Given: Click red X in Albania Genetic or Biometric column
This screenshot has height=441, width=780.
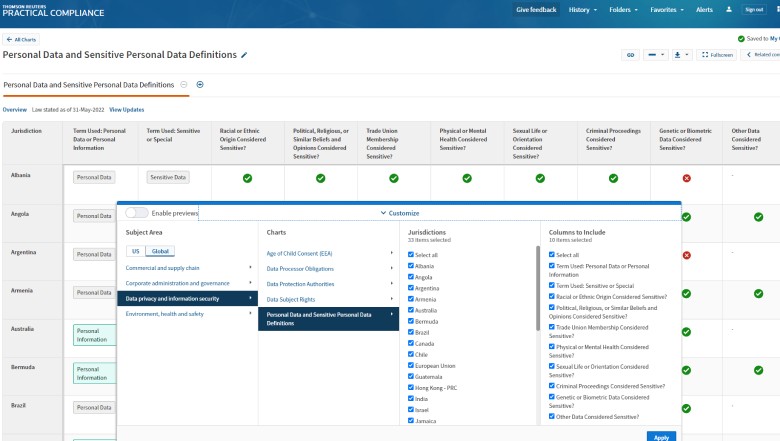Looking at the screenshot, I should pyautogui.click(x=686, y=178).
